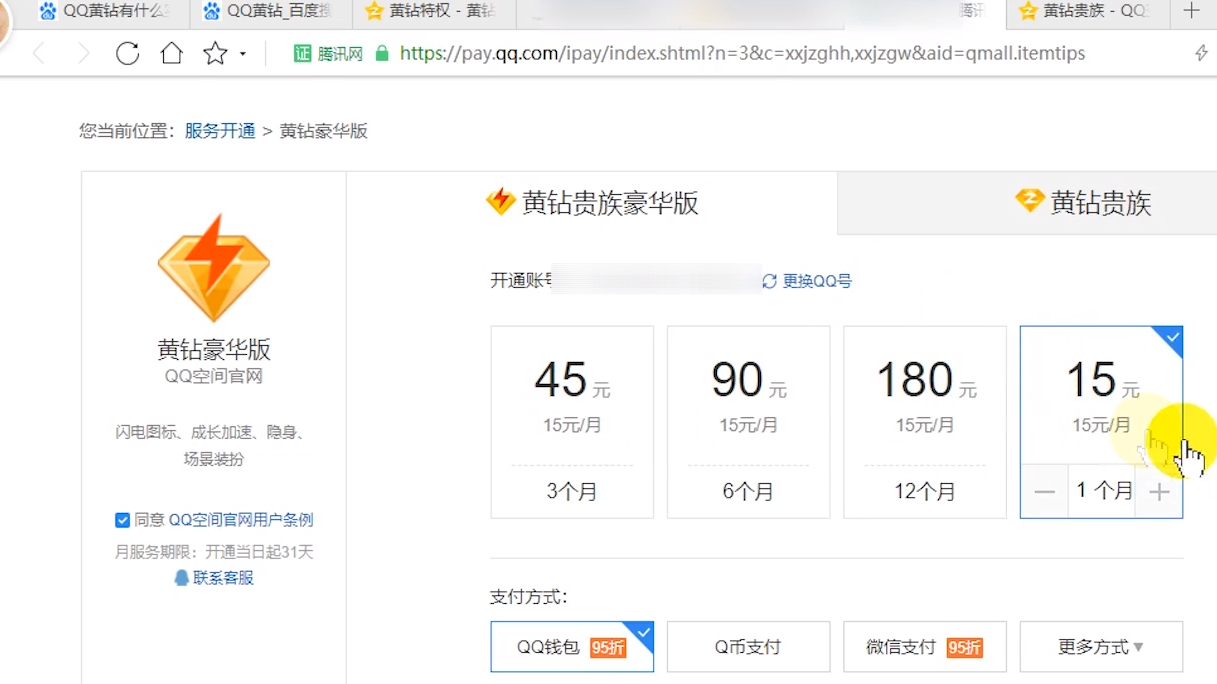The height and width of the screenshot is (684, 1217).
Task: Click the lightning speed-mode icon in address bar
Action: pos(1201,54)
